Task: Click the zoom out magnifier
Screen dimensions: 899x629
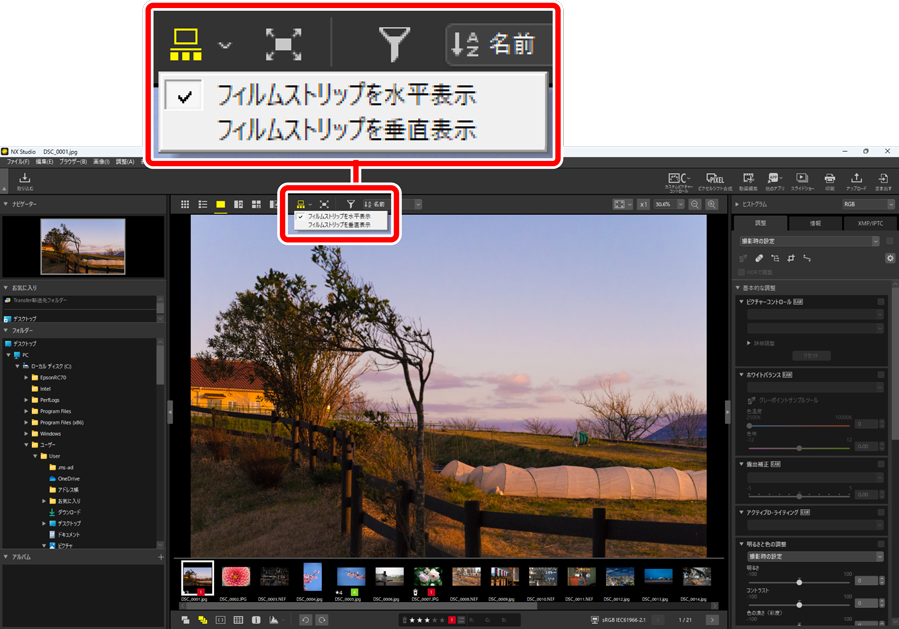Action: click(x=695, y=204)
